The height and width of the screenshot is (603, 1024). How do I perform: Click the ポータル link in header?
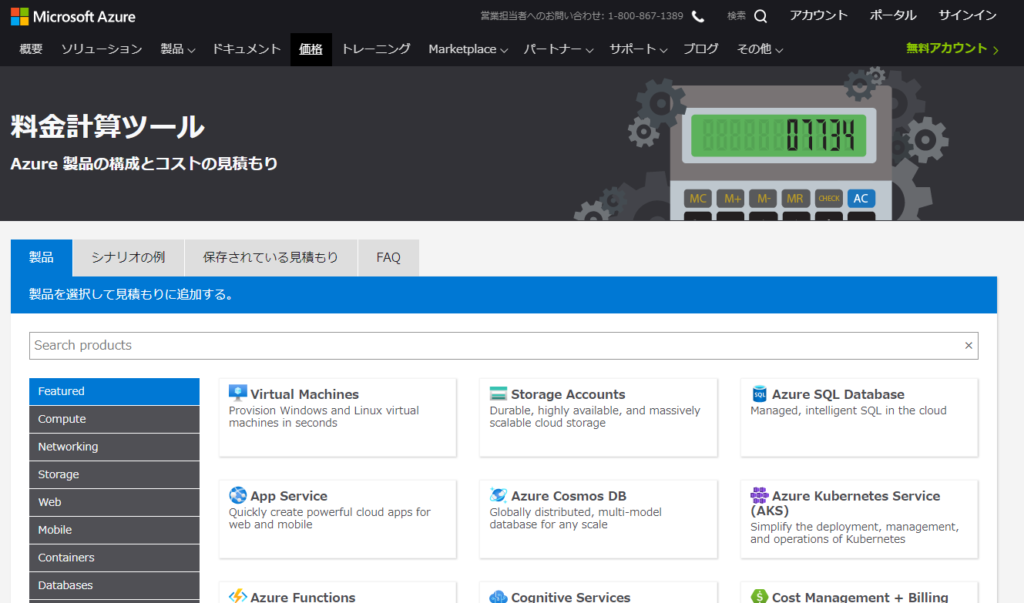coord(893,16)
